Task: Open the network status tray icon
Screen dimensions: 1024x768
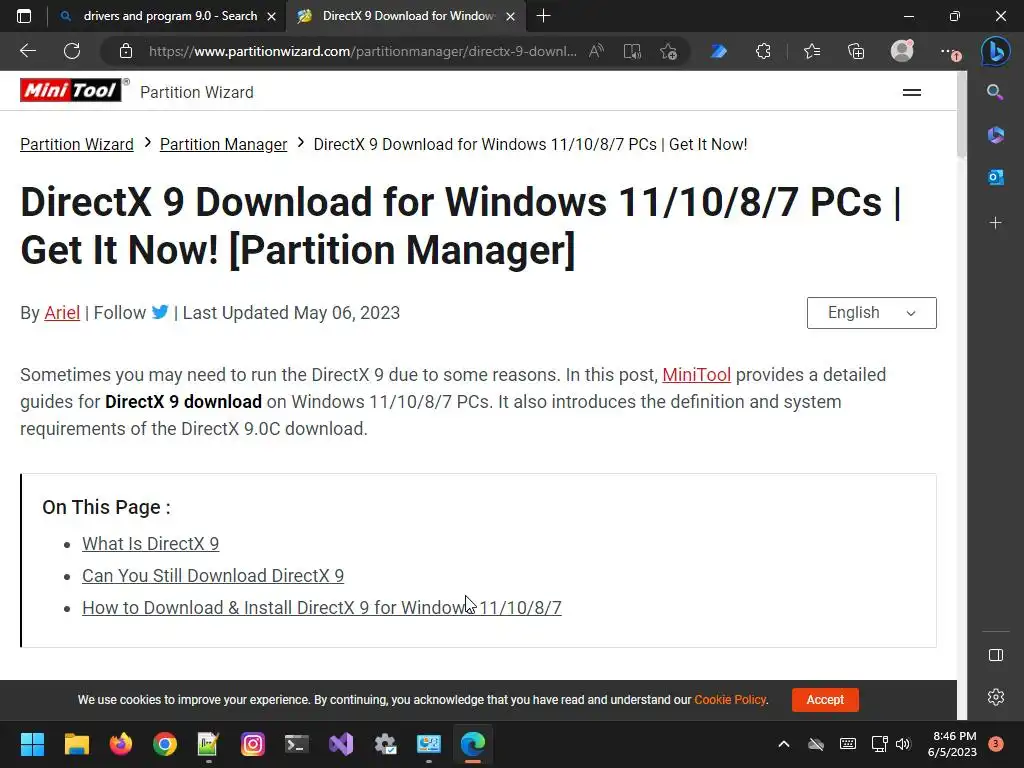Action: tap(879, 744)
